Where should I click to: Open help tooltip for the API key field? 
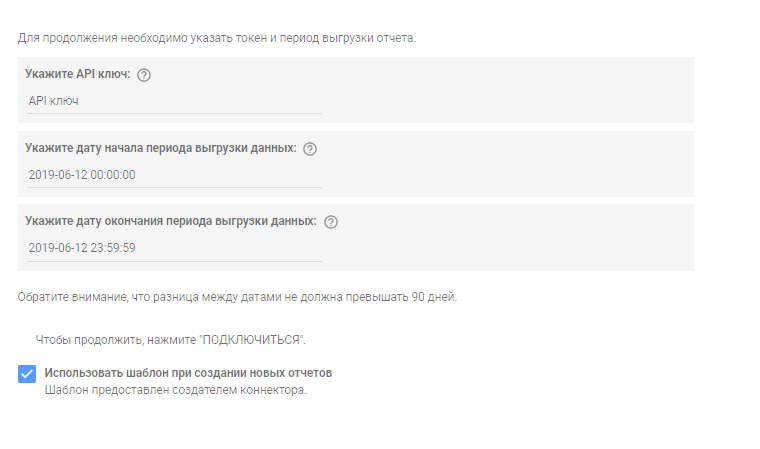[143, 75]
